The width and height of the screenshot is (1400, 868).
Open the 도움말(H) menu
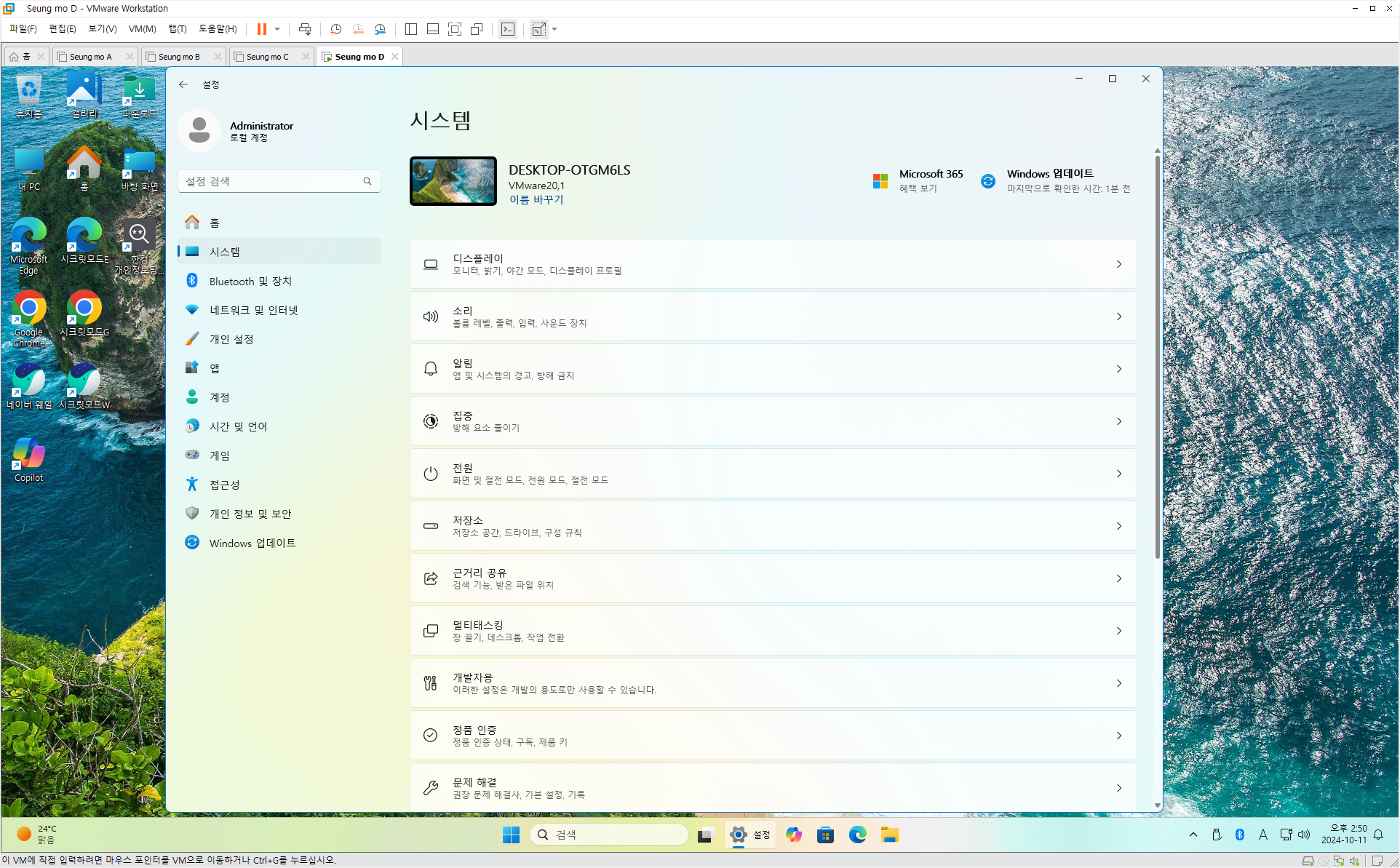[218, 28]
